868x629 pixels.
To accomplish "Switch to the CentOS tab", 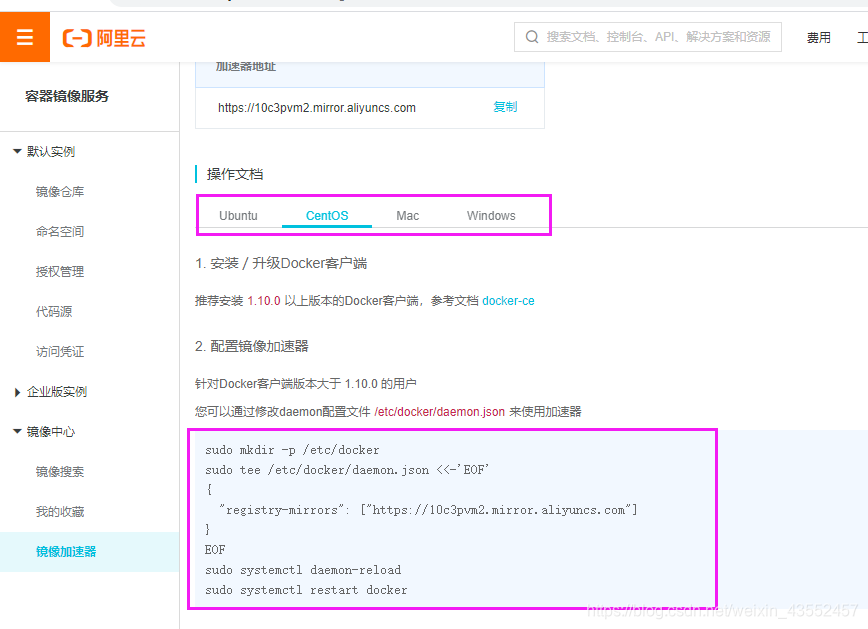I will (327, 215).
